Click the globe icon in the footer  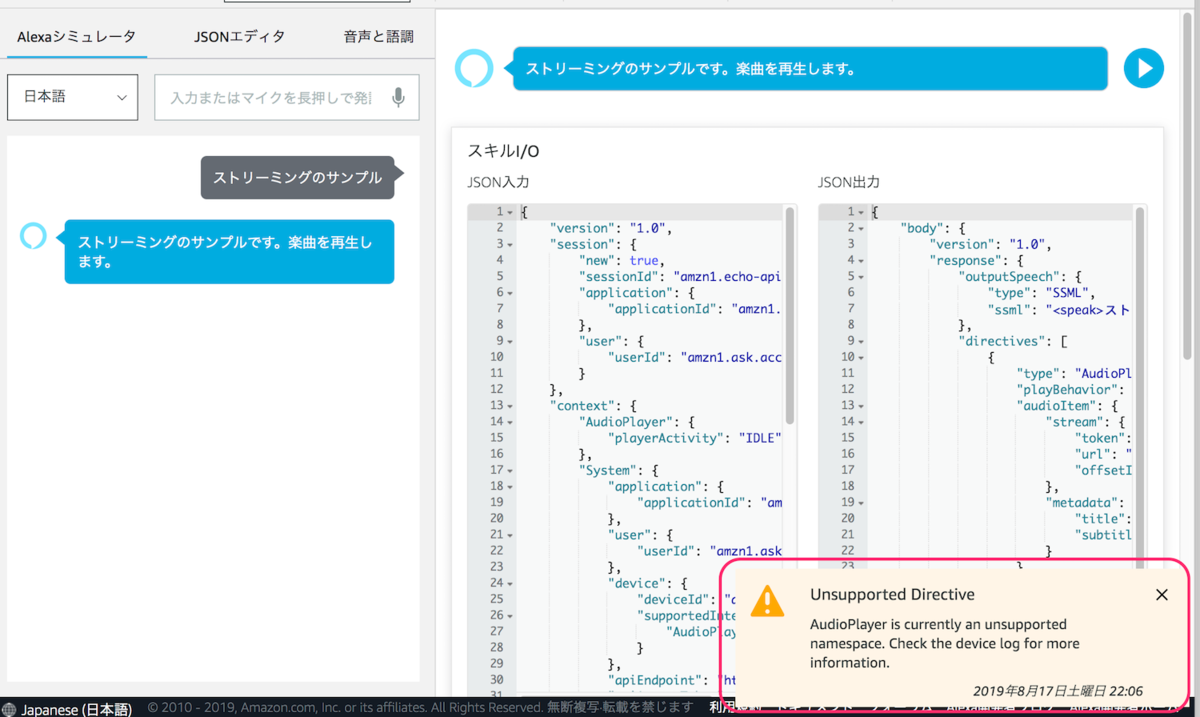9,709
